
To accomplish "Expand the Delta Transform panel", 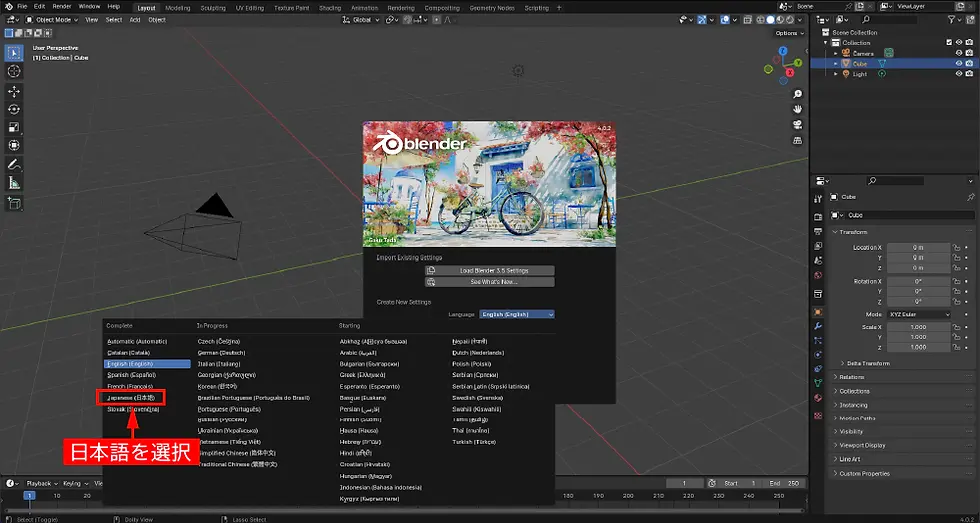I will (869, 363).
